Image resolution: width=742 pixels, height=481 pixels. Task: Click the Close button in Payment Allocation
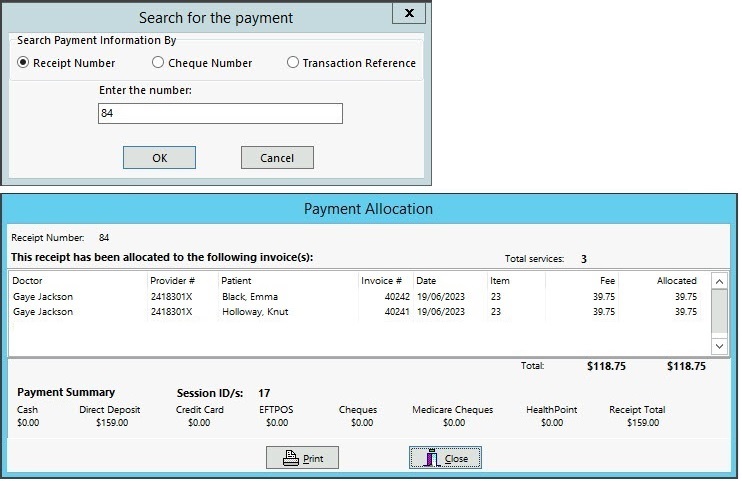point(445,458)
